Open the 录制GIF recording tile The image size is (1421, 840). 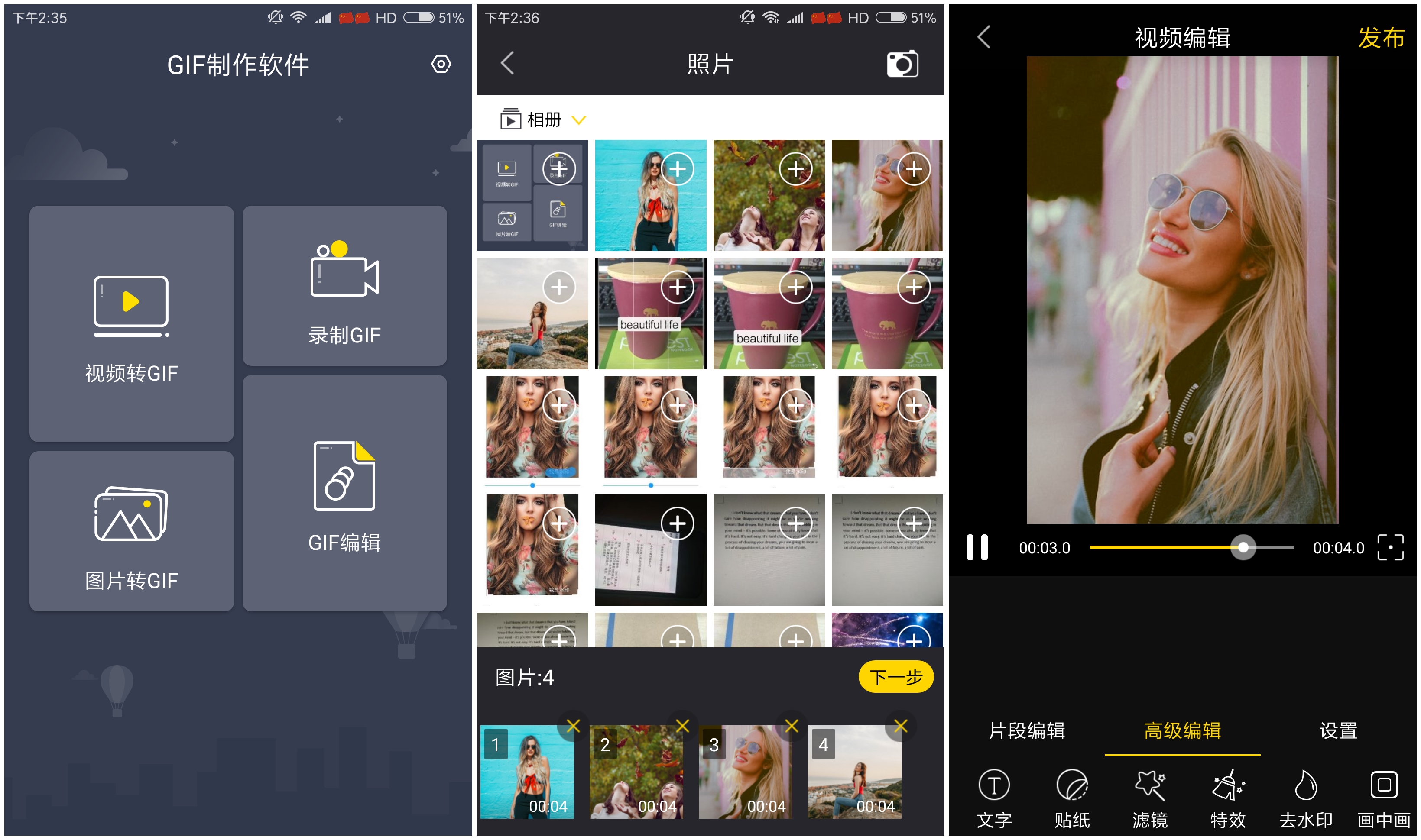point(344,286)
